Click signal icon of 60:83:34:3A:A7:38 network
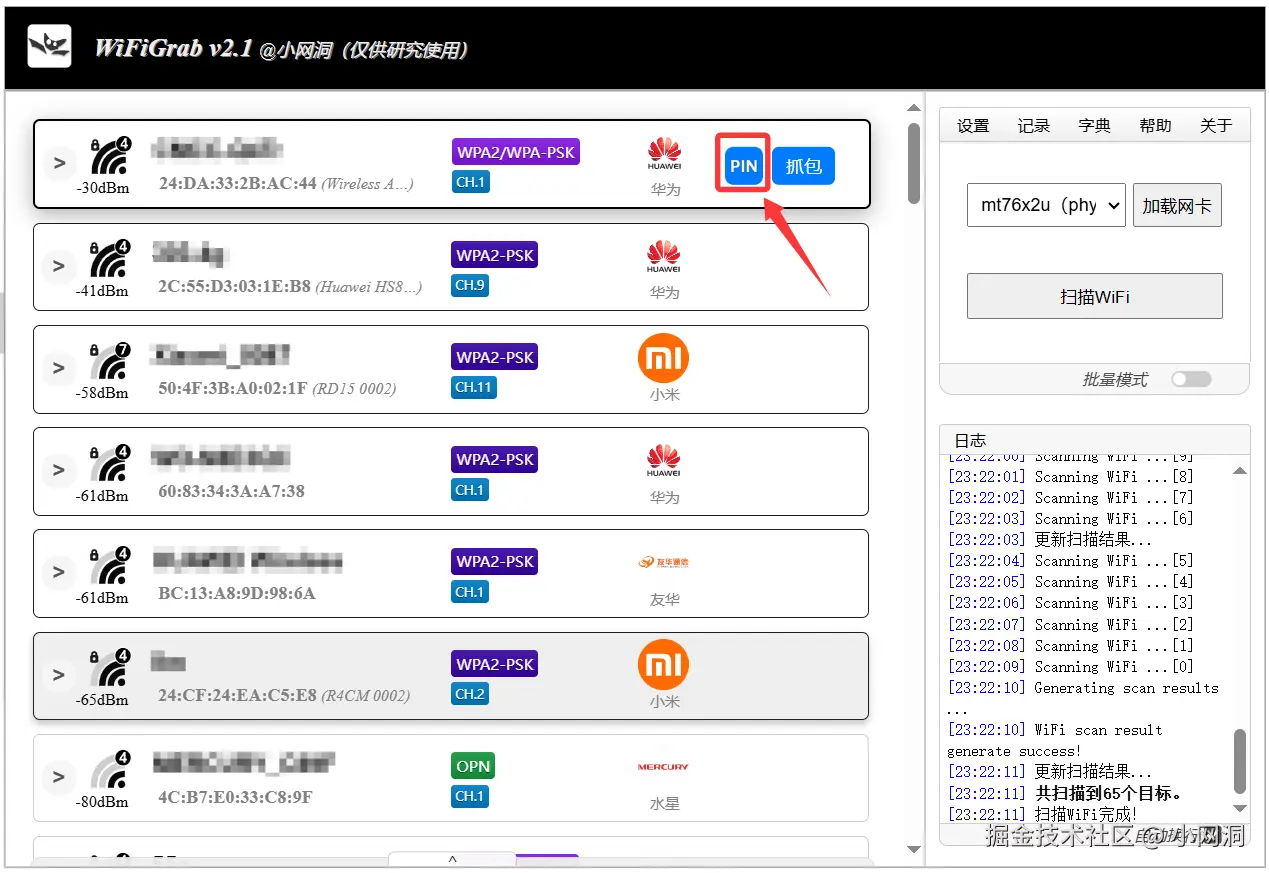Viewport: 1269px width, 873px height. tap(110, 464)
